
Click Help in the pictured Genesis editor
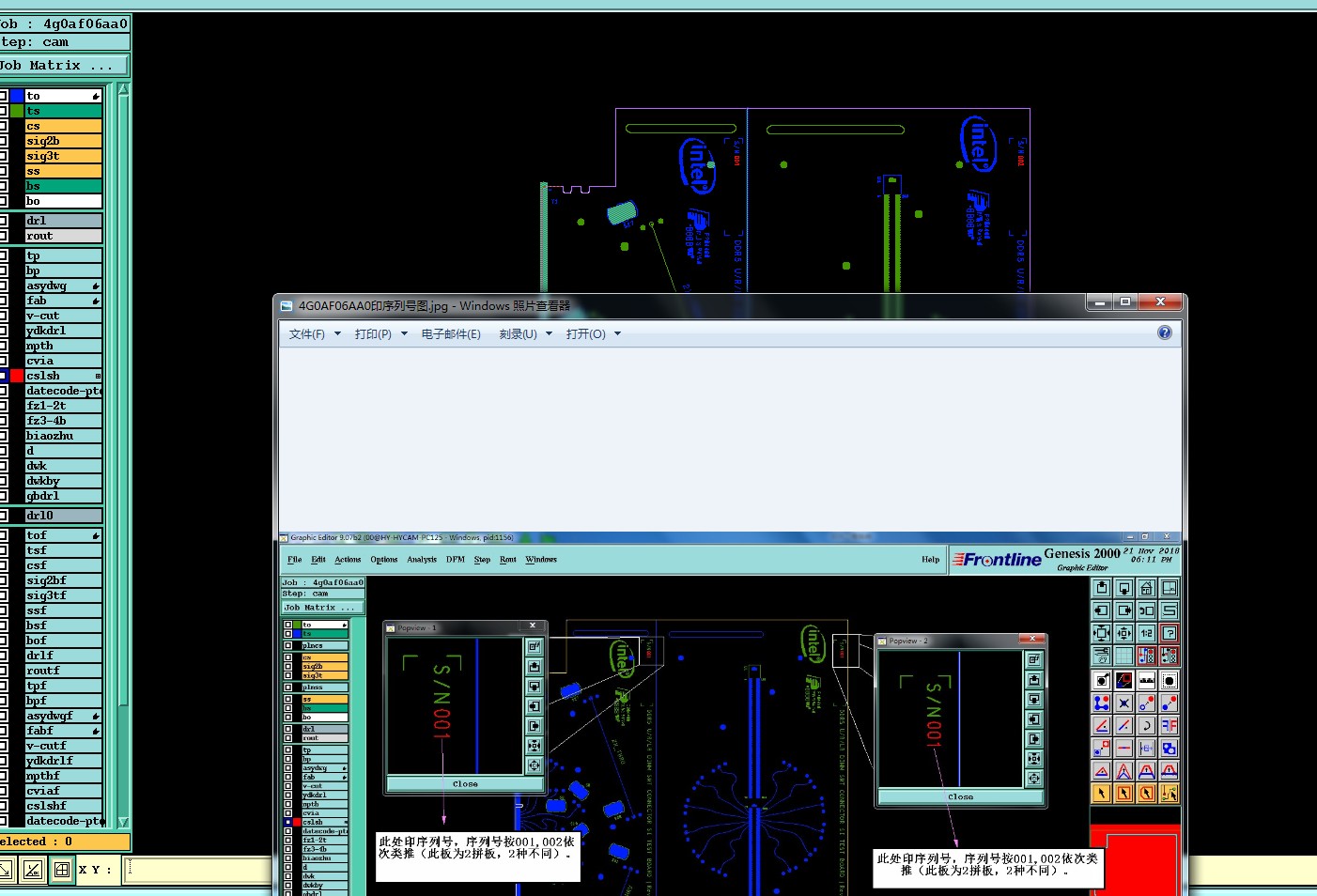pyautogui.click(x=930, y=560)
